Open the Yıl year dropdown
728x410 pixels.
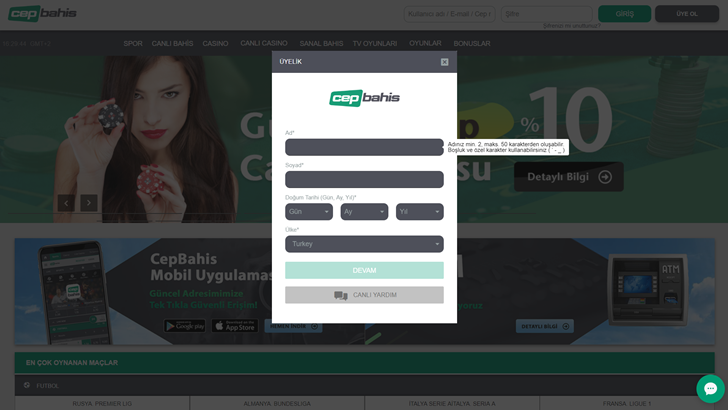point(420,212)
